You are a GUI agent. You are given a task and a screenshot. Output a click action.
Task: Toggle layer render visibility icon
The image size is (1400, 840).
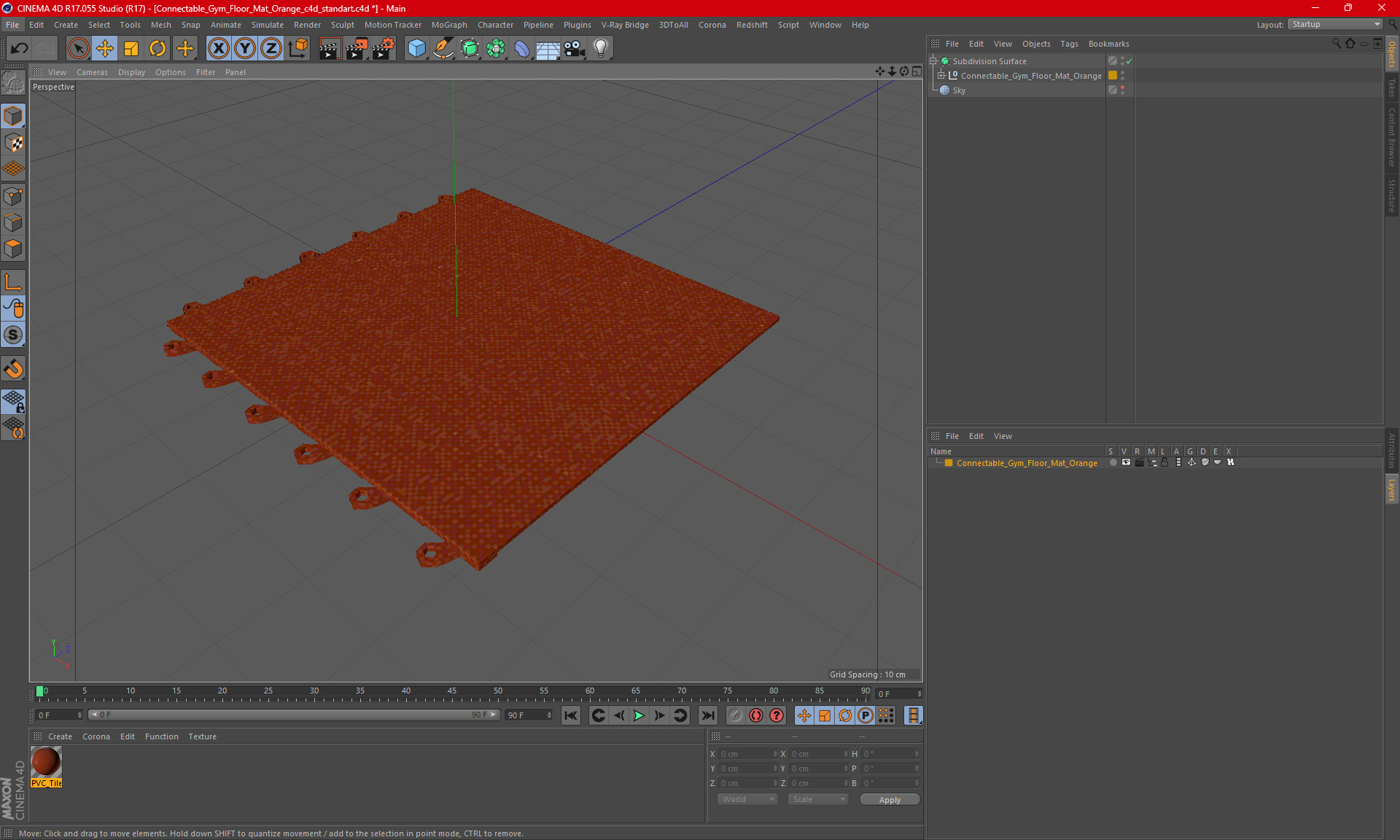(1139, 462)
